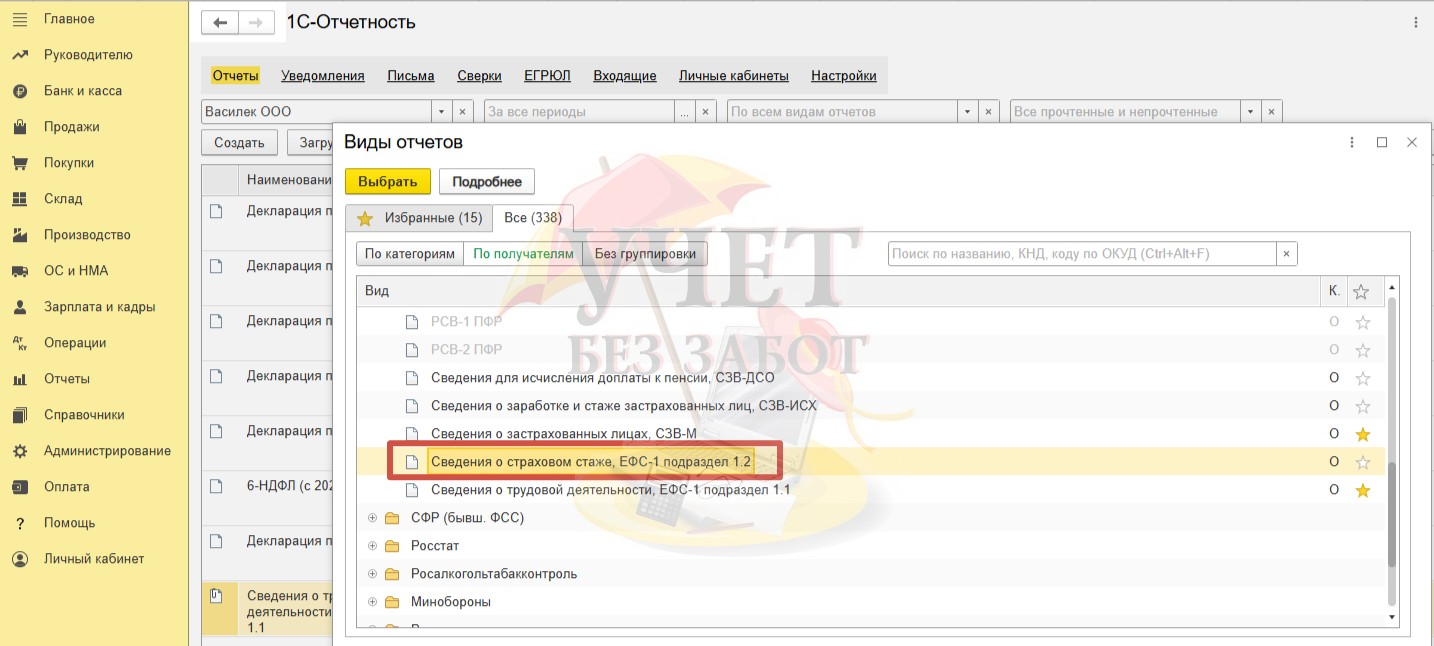The width and height of the screenshot is (1434, 646).
Task: Select Сведения о застрахованных лицах, СЗВ-М
Action: 564,434
